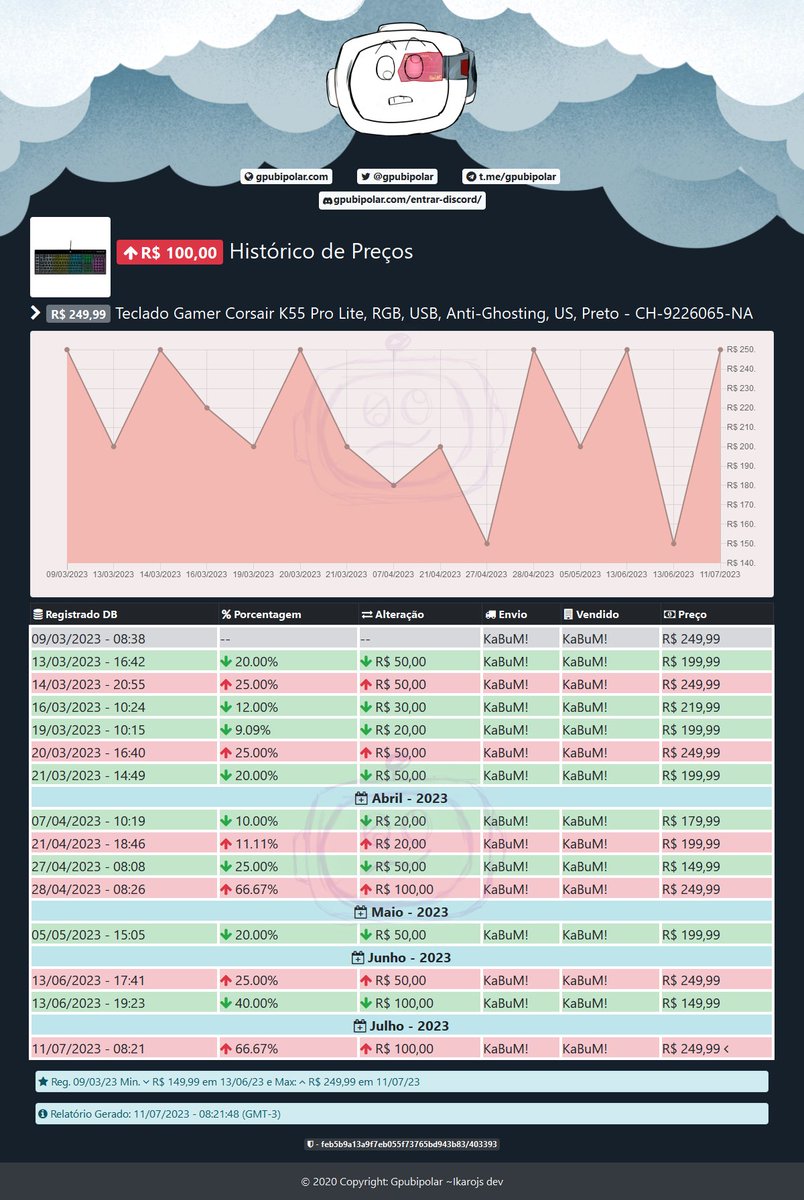The height and width of the screenshot is (1200, 804).
Task: Click the date 21/03/2023 - 14:49
Action: tap(89, 776)
